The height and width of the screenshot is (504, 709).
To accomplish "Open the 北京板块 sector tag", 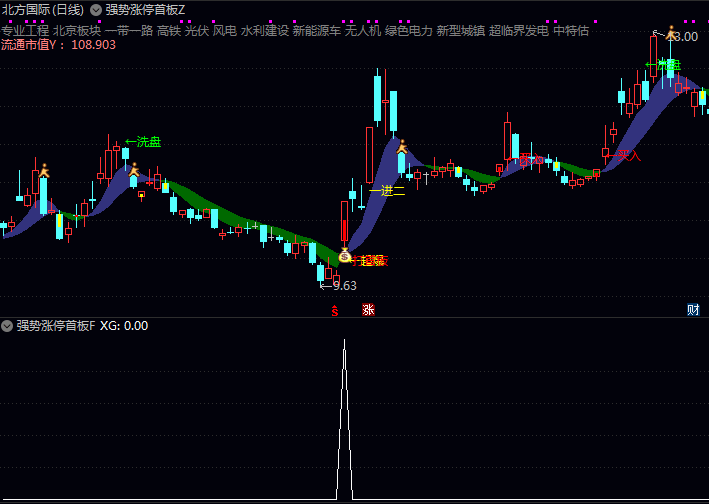I will click(x=77, y=31).
